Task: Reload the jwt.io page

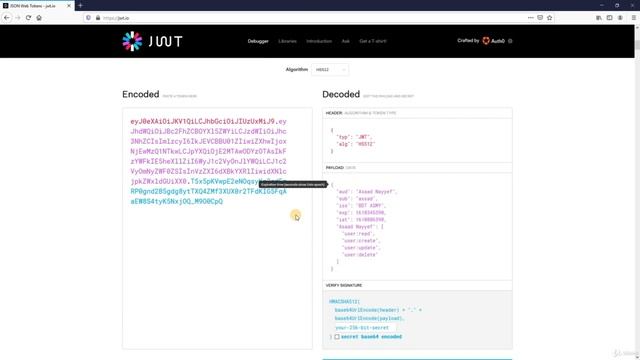Action: click(x=28, y=18)
